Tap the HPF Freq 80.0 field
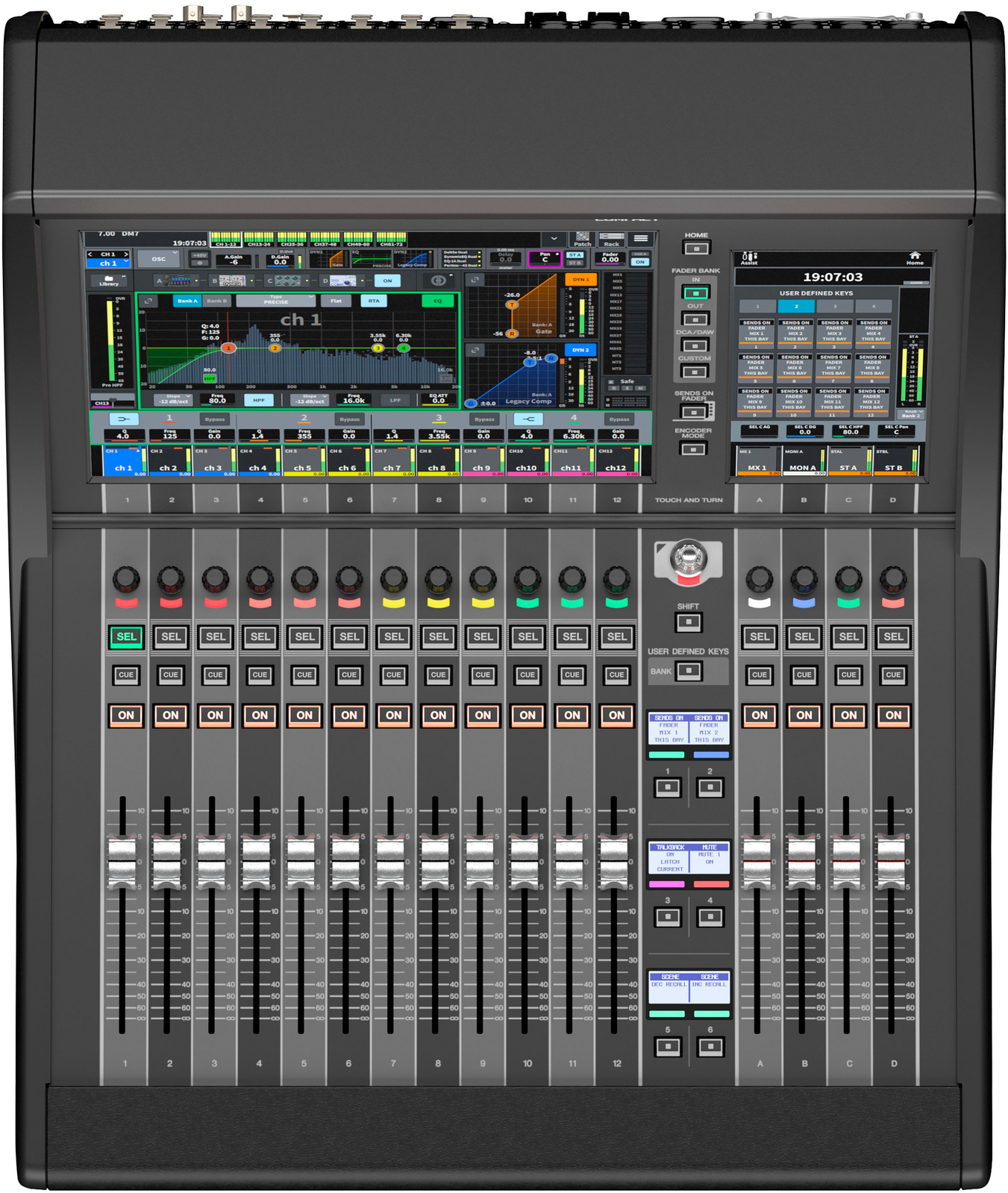 217,399
